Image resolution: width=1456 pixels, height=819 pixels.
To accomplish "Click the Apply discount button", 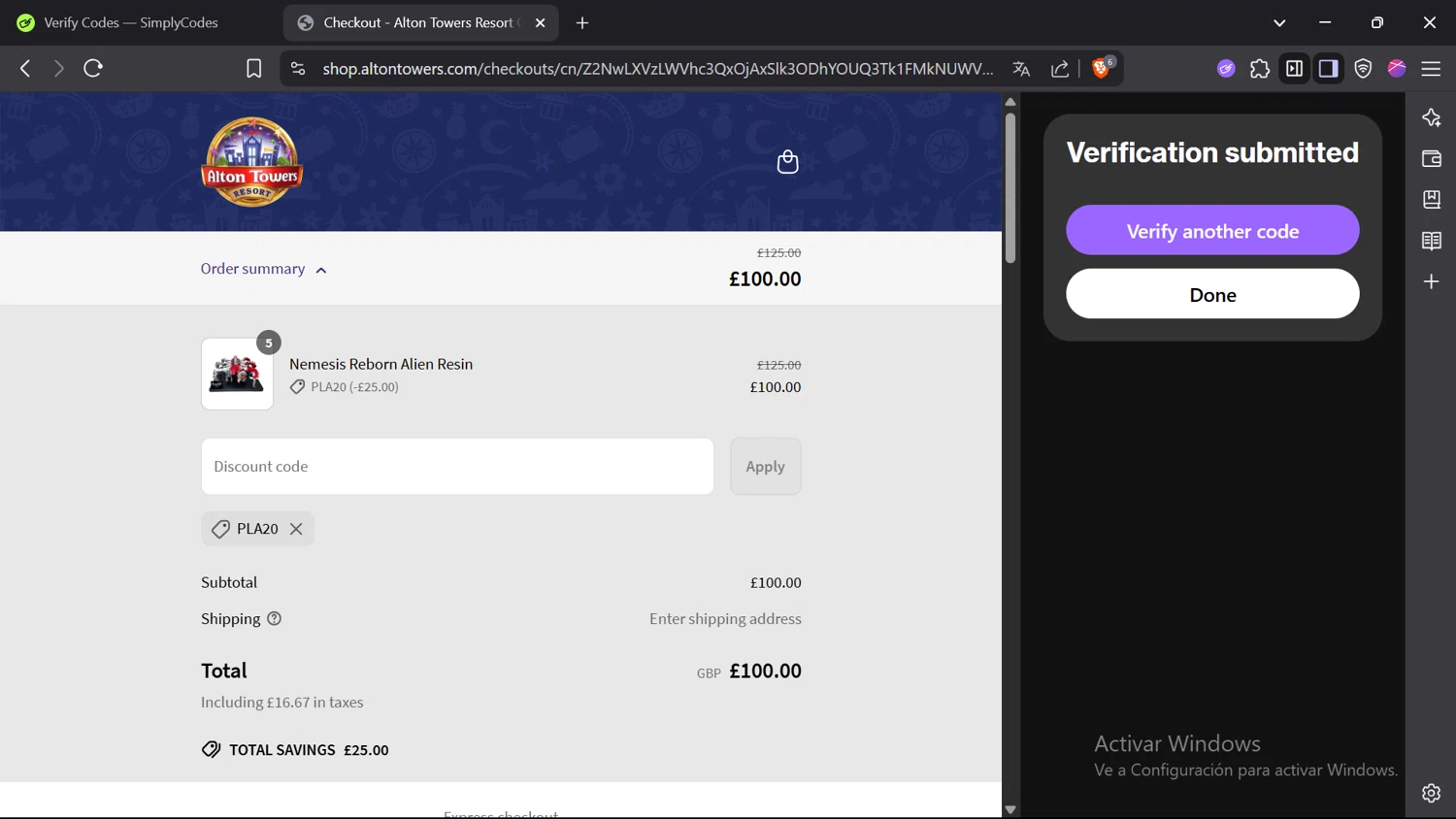I will coord(766,467).
